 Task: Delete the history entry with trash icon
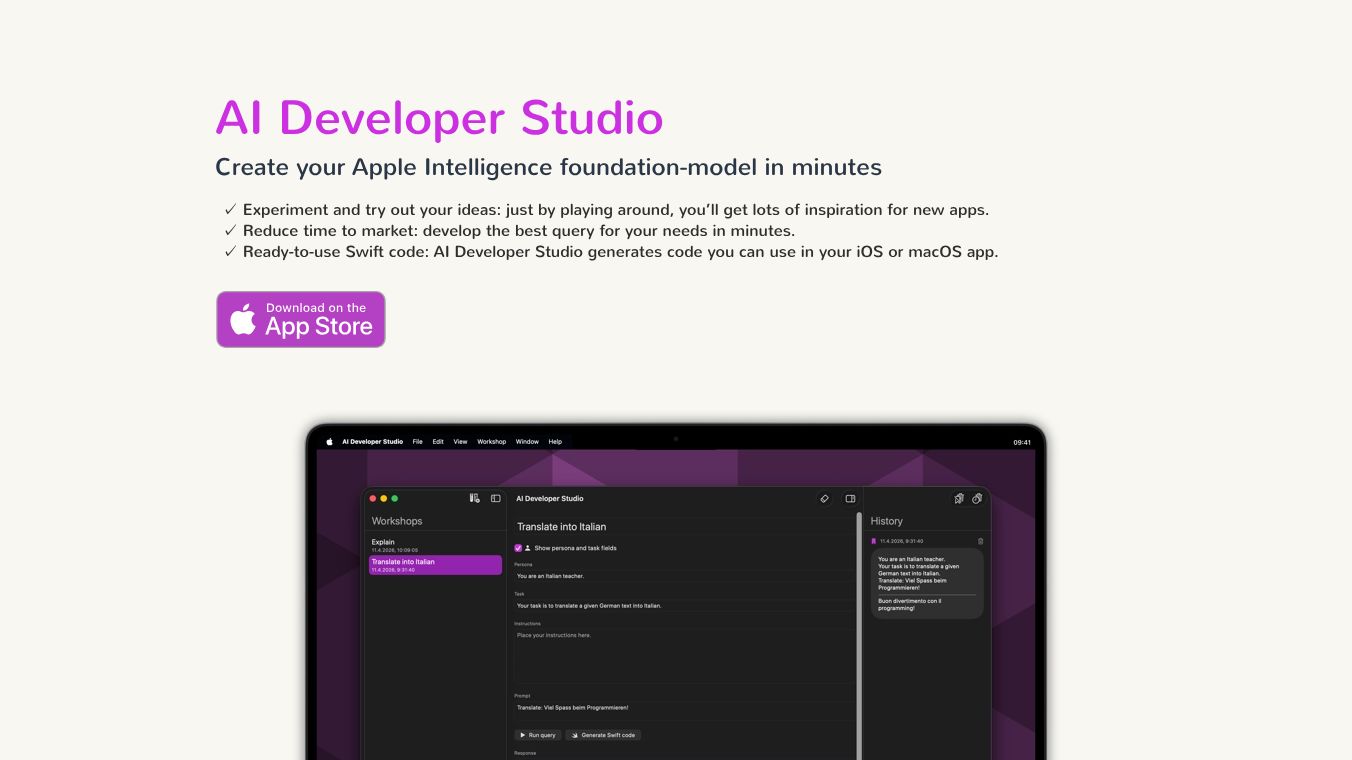pyautogui.click(x=980, y=541)
